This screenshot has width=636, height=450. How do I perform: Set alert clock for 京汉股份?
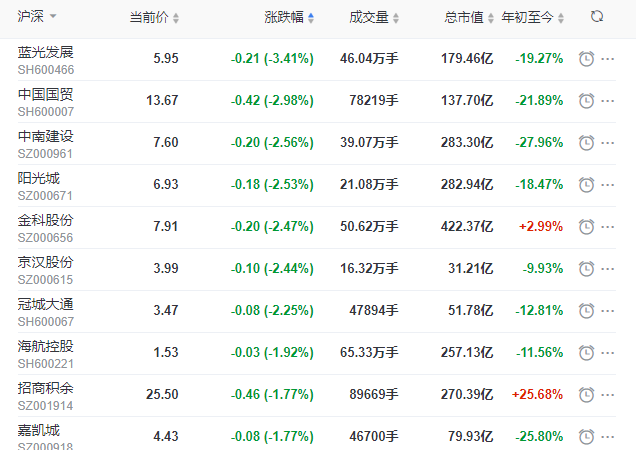(x=586, y=269)
